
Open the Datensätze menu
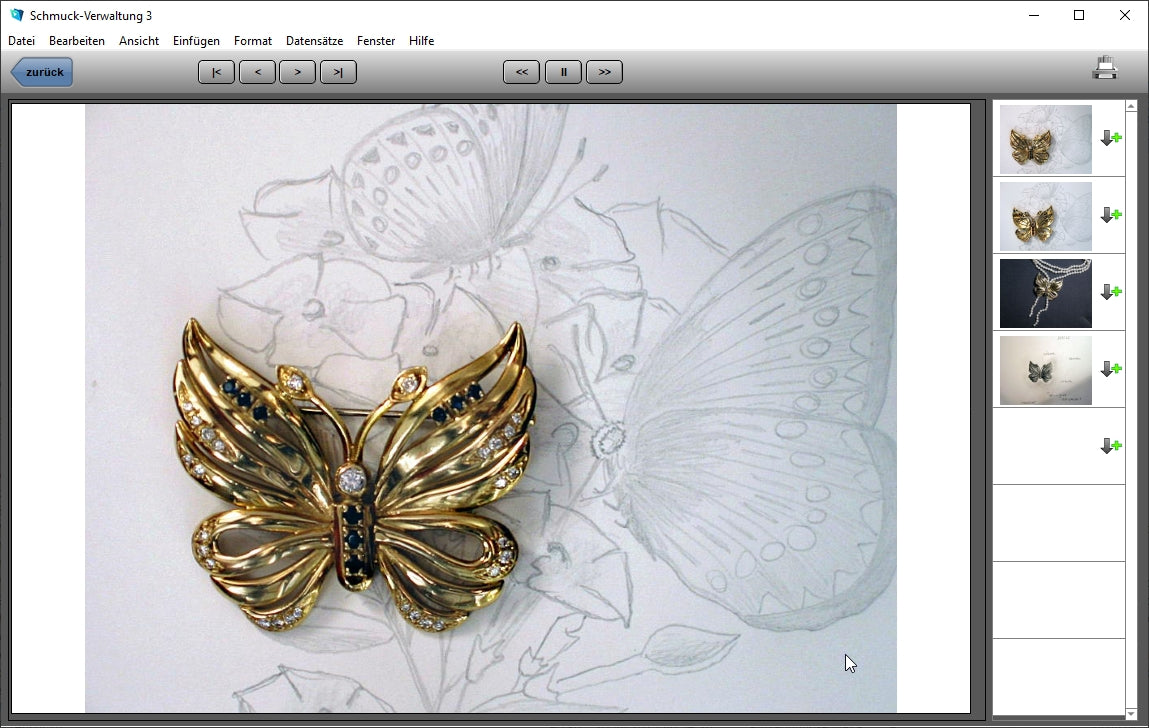(x=314, y=41)
